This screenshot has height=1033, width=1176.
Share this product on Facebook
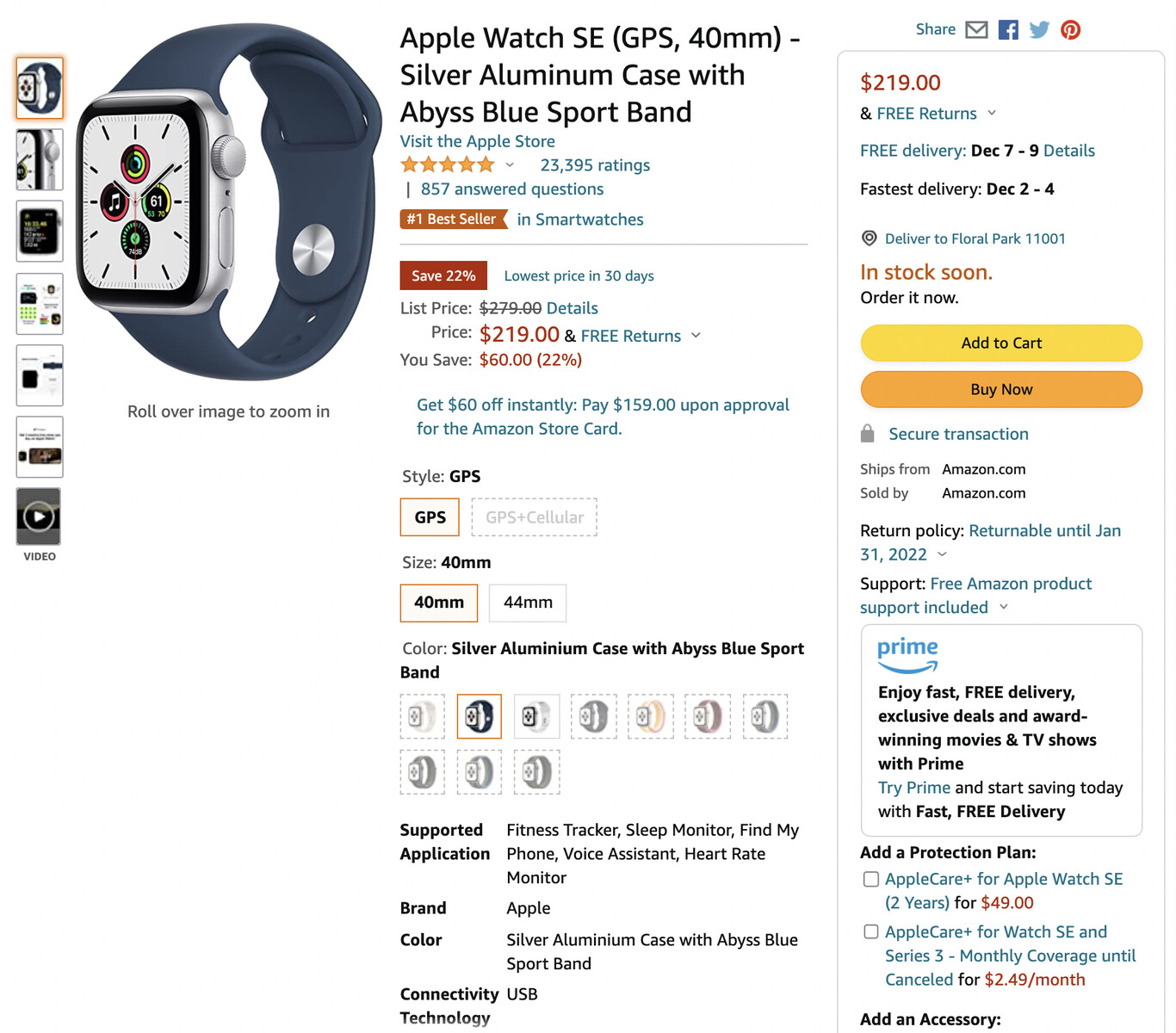[x=1008, y=30]
